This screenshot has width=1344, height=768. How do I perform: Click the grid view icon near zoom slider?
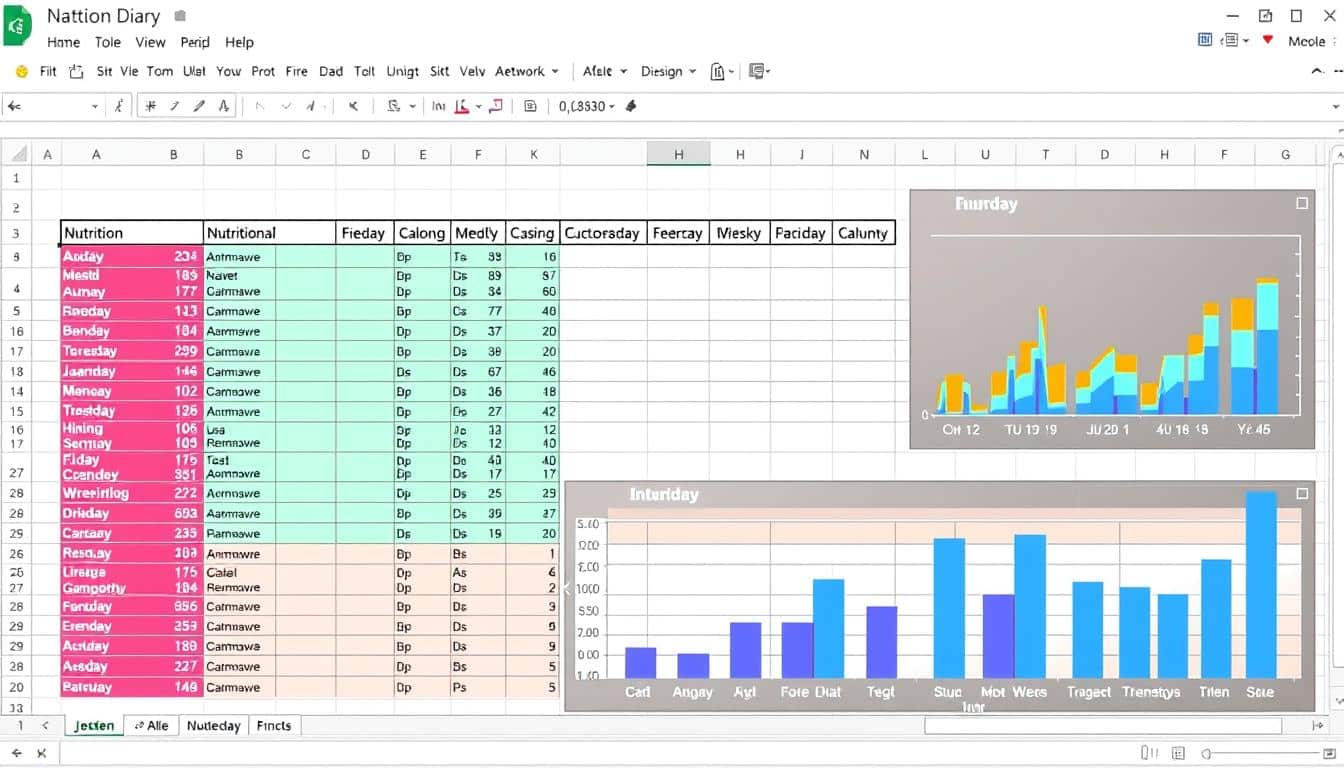coord(1180,753)
